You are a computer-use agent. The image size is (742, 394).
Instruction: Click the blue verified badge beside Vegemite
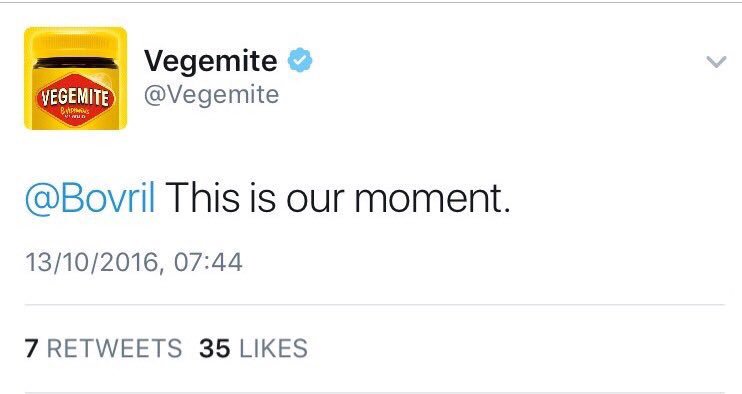(x=300, y=60)
